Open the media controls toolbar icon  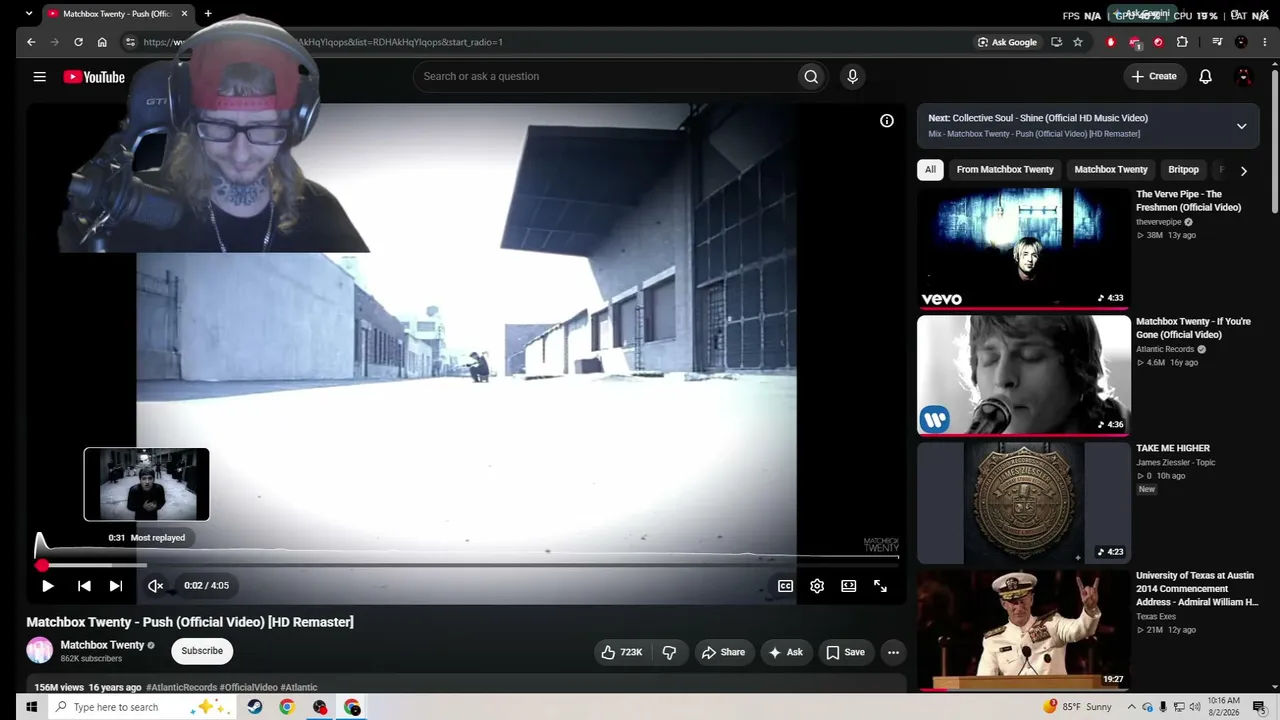click(1217, 42)
